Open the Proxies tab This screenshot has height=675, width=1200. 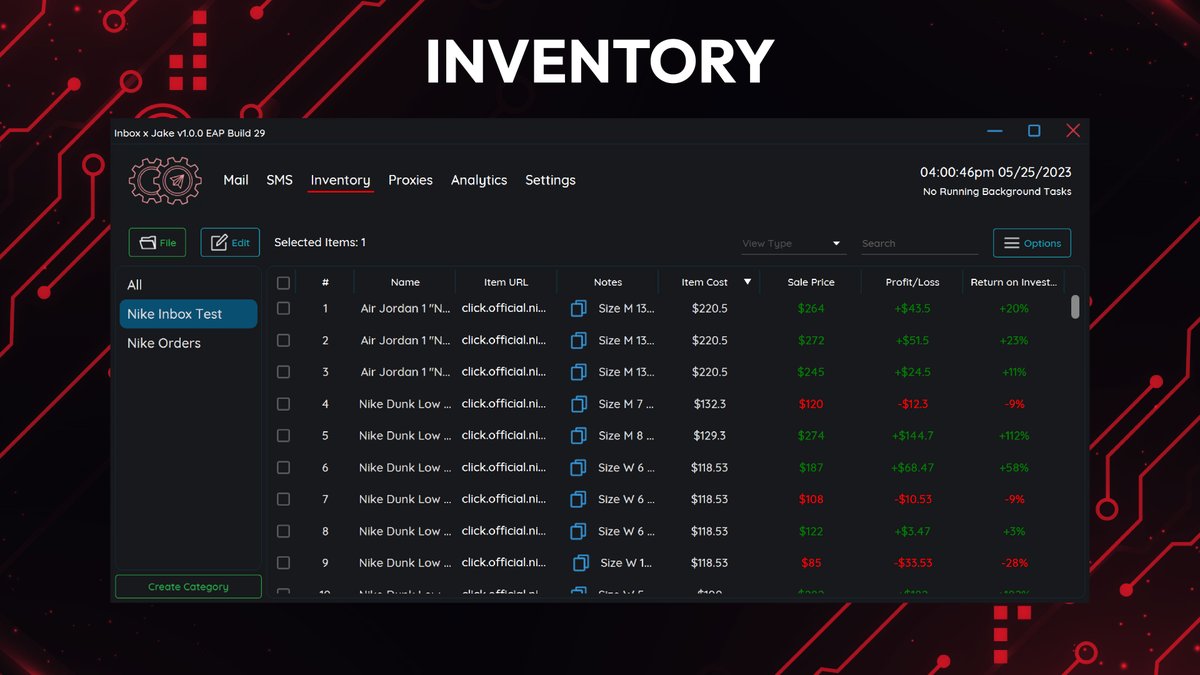411,180
